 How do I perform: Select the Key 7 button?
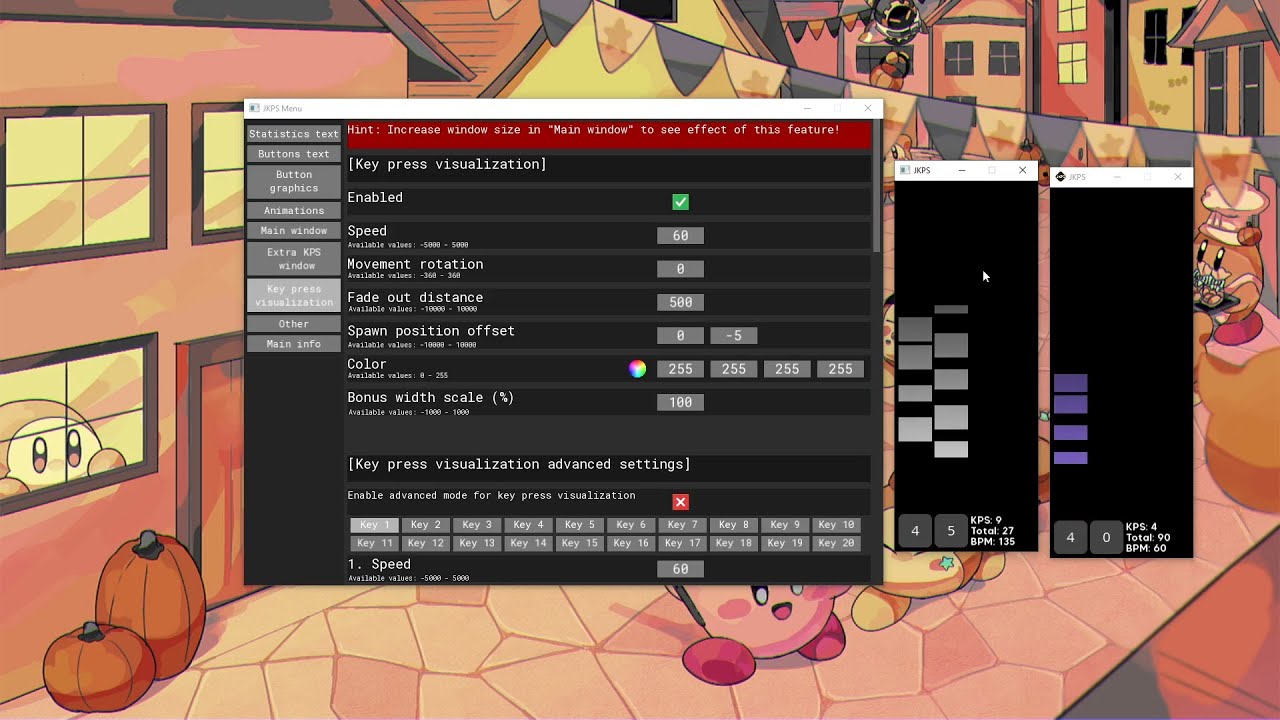coord(682,525)
